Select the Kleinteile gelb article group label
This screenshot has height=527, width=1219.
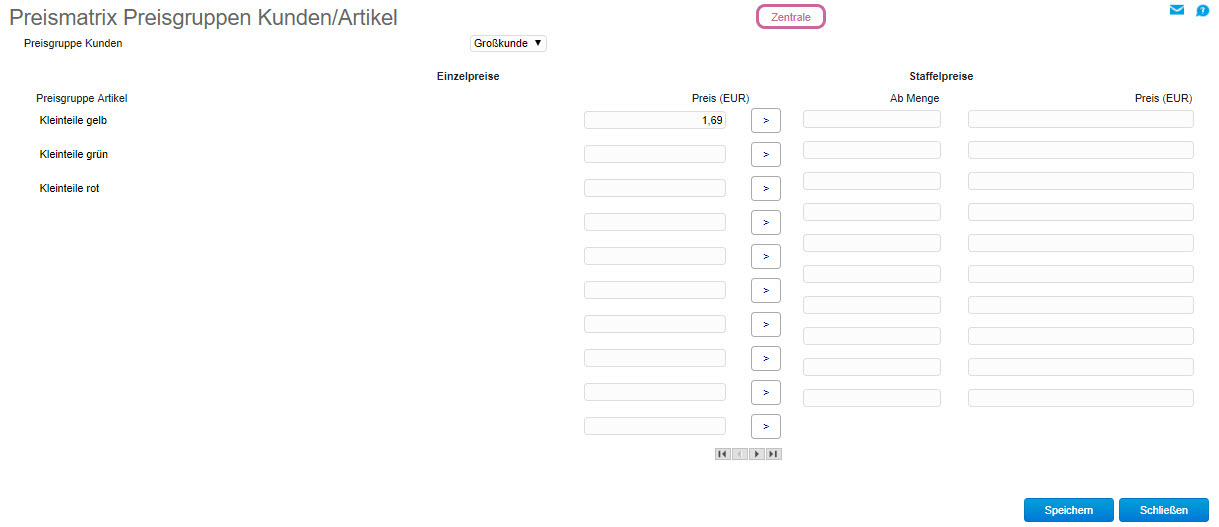pos(73,121)
